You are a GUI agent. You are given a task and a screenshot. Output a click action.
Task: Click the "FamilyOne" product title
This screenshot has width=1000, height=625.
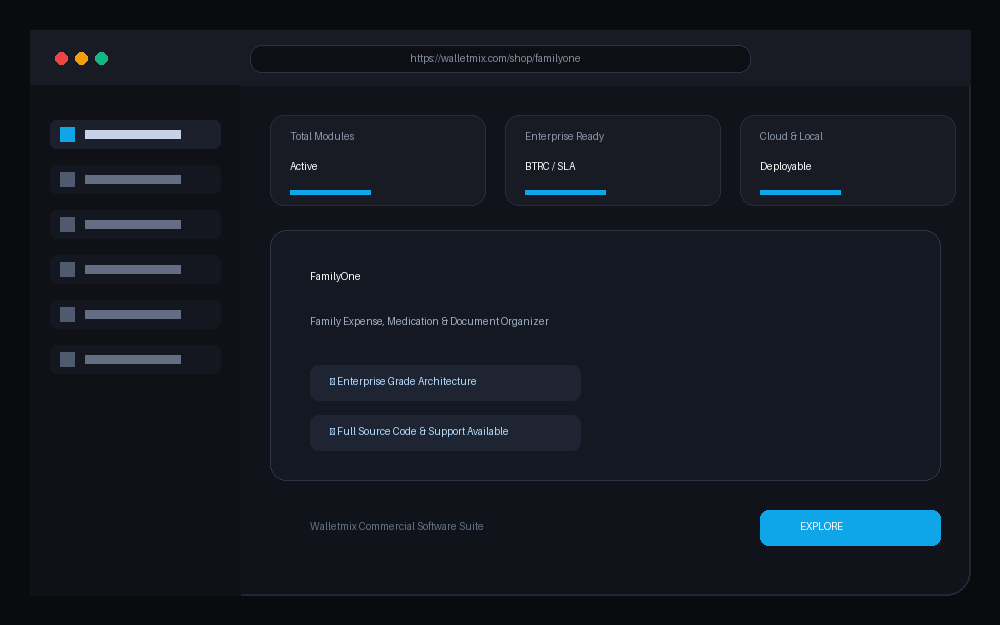point(335,276)
